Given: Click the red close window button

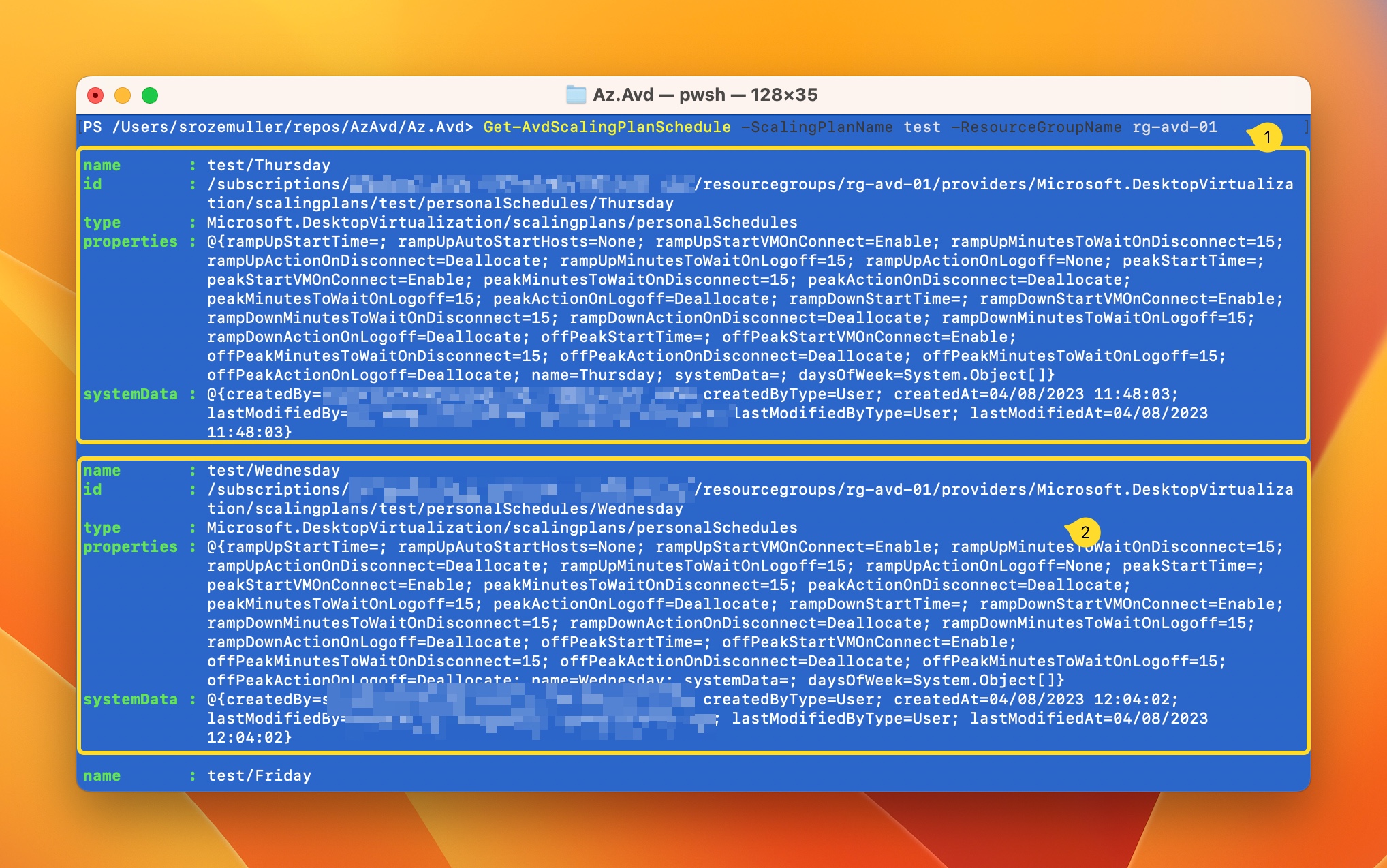Looking at the screenshot, I should (x=95, y=95).
